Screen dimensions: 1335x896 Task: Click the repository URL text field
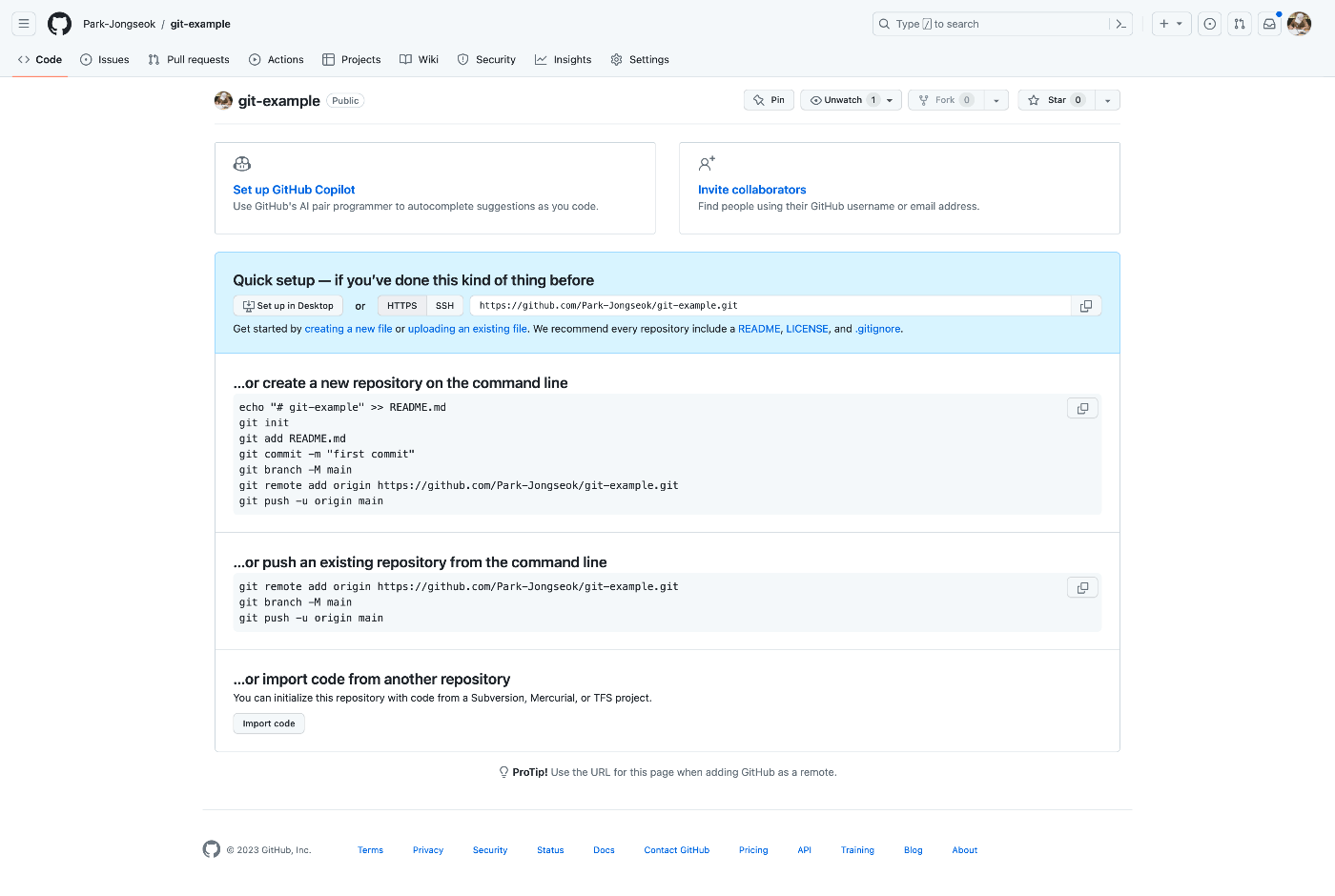tap(770, 306)
